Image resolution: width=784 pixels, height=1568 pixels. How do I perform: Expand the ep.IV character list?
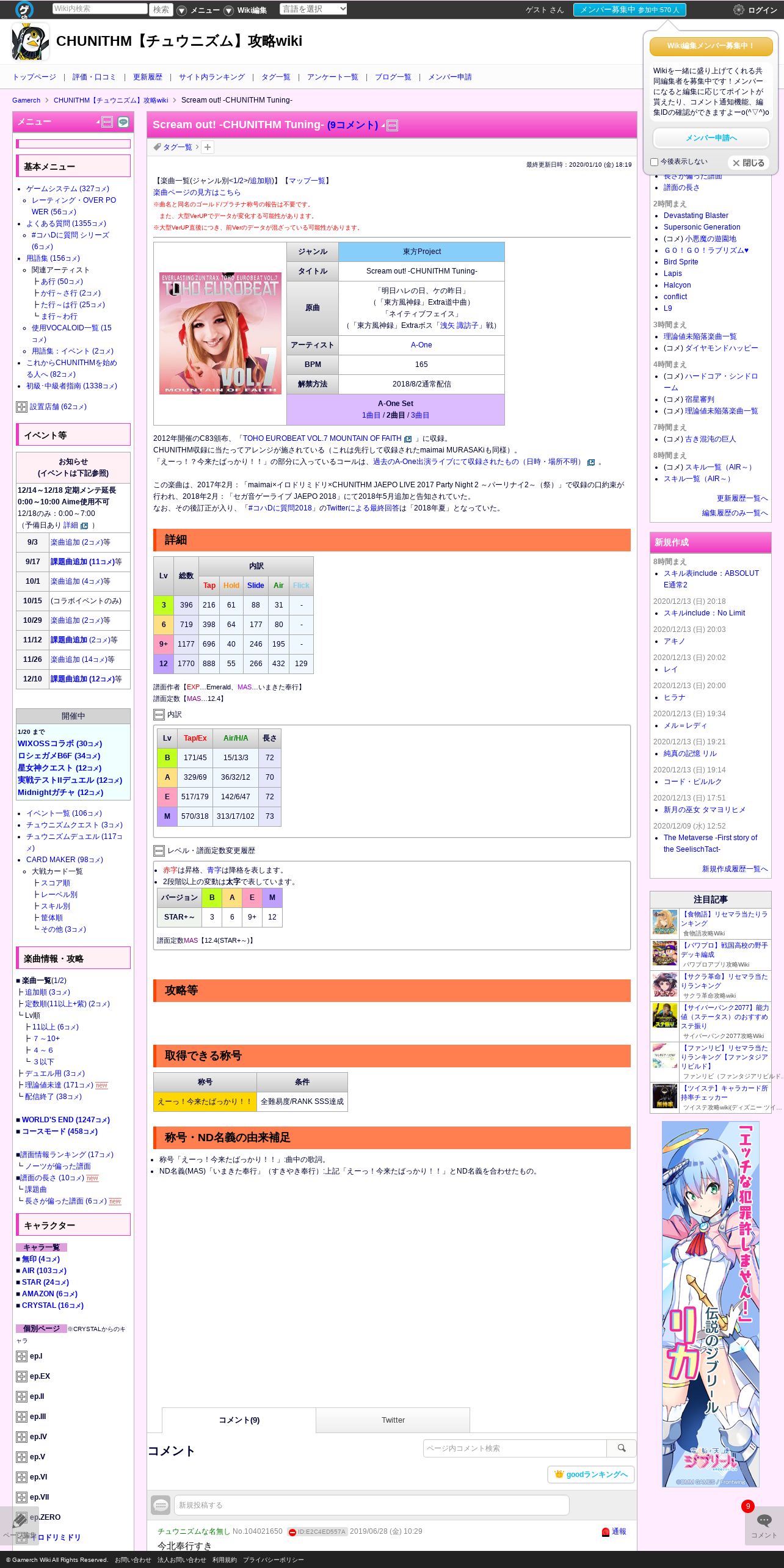tap(21, 1437)
